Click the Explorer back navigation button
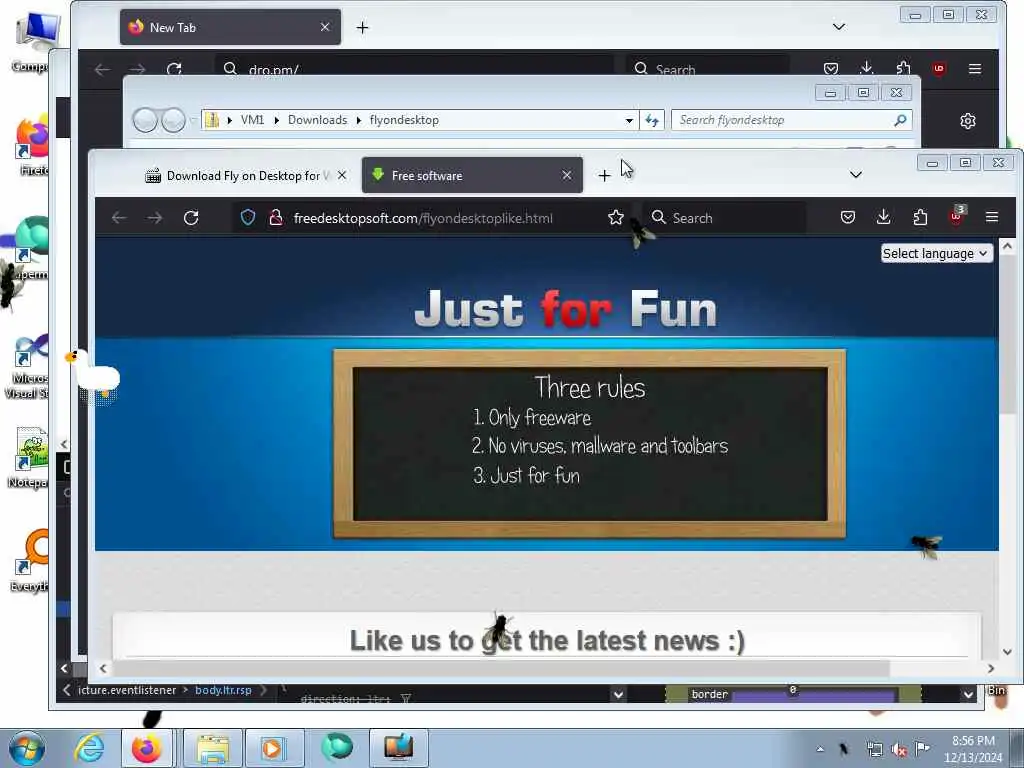This screenshot has width=1024, height=768. coord(145,120)
